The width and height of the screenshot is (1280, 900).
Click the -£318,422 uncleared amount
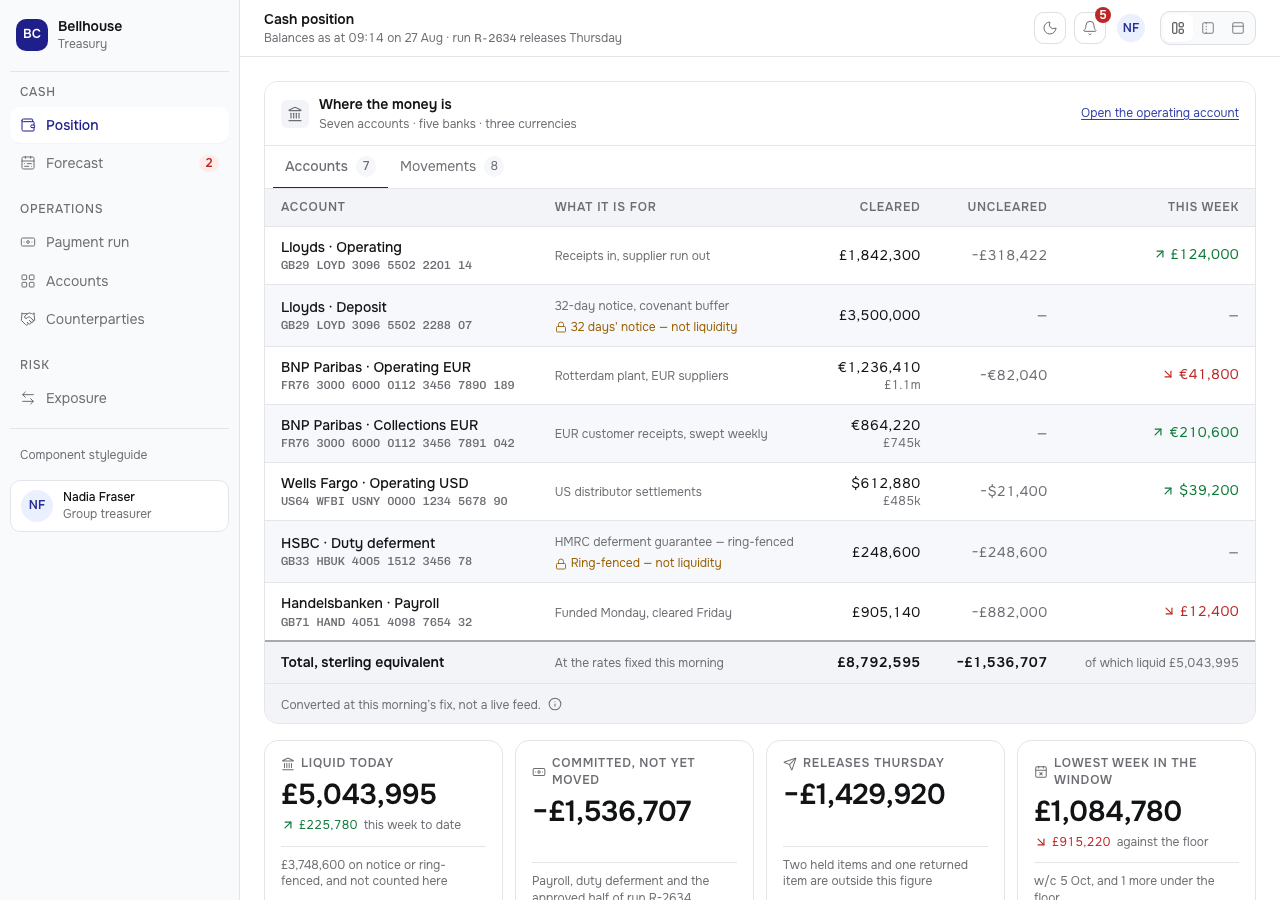click(x=1009, y=255)
